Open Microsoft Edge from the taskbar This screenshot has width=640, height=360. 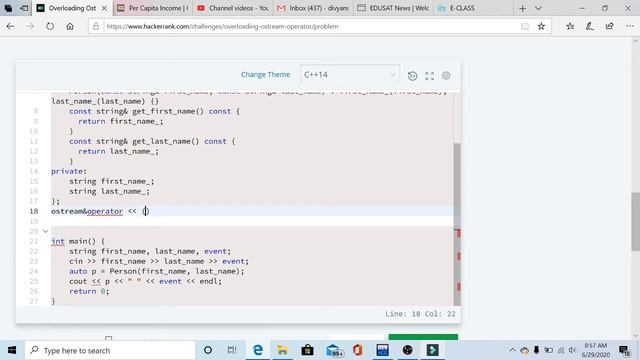(x=258, y=350)
